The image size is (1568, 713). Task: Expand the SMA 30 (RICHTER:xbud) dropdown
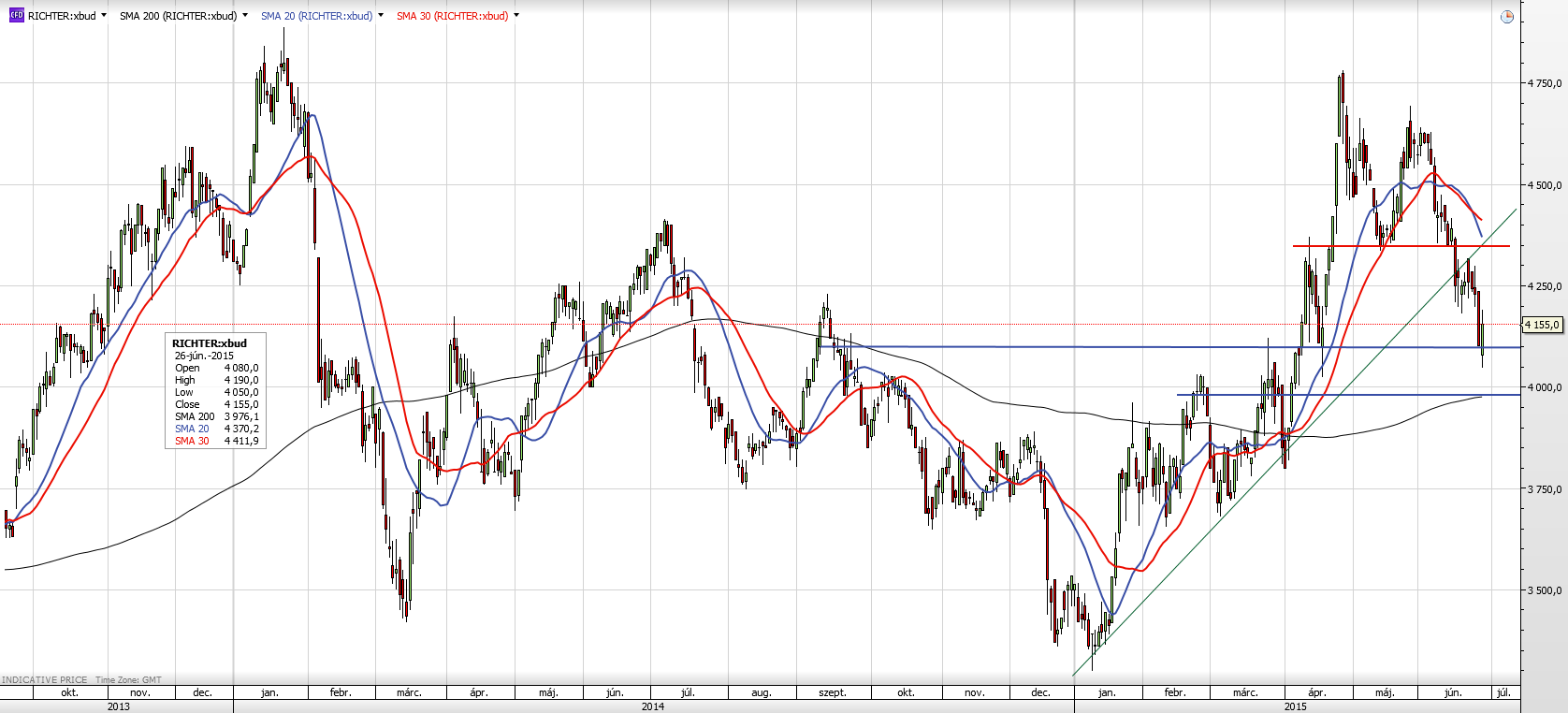click(x=516, y=16)
